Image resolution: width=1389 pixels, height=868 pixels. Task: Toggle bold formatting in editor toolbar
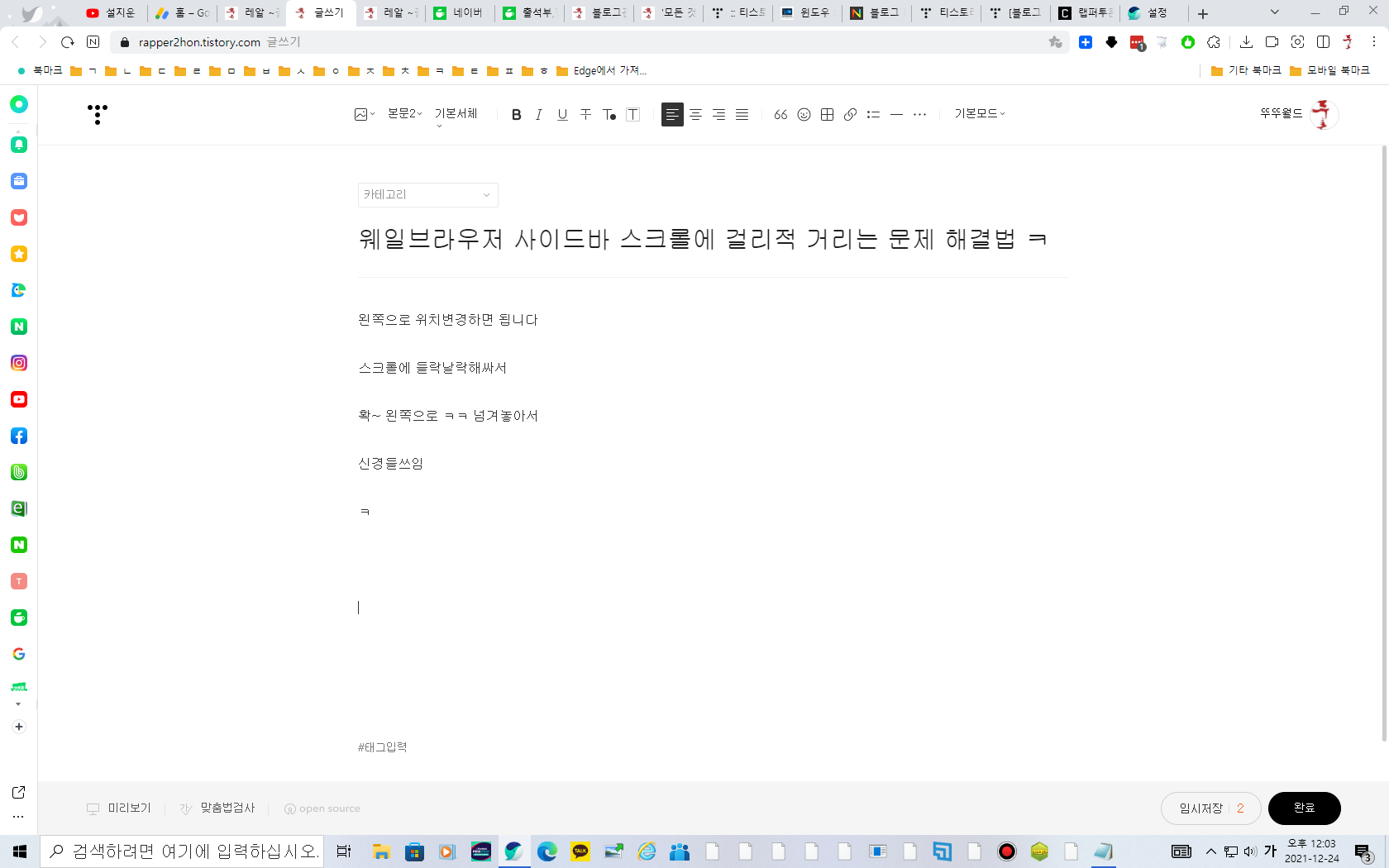(x=516, y=115)
